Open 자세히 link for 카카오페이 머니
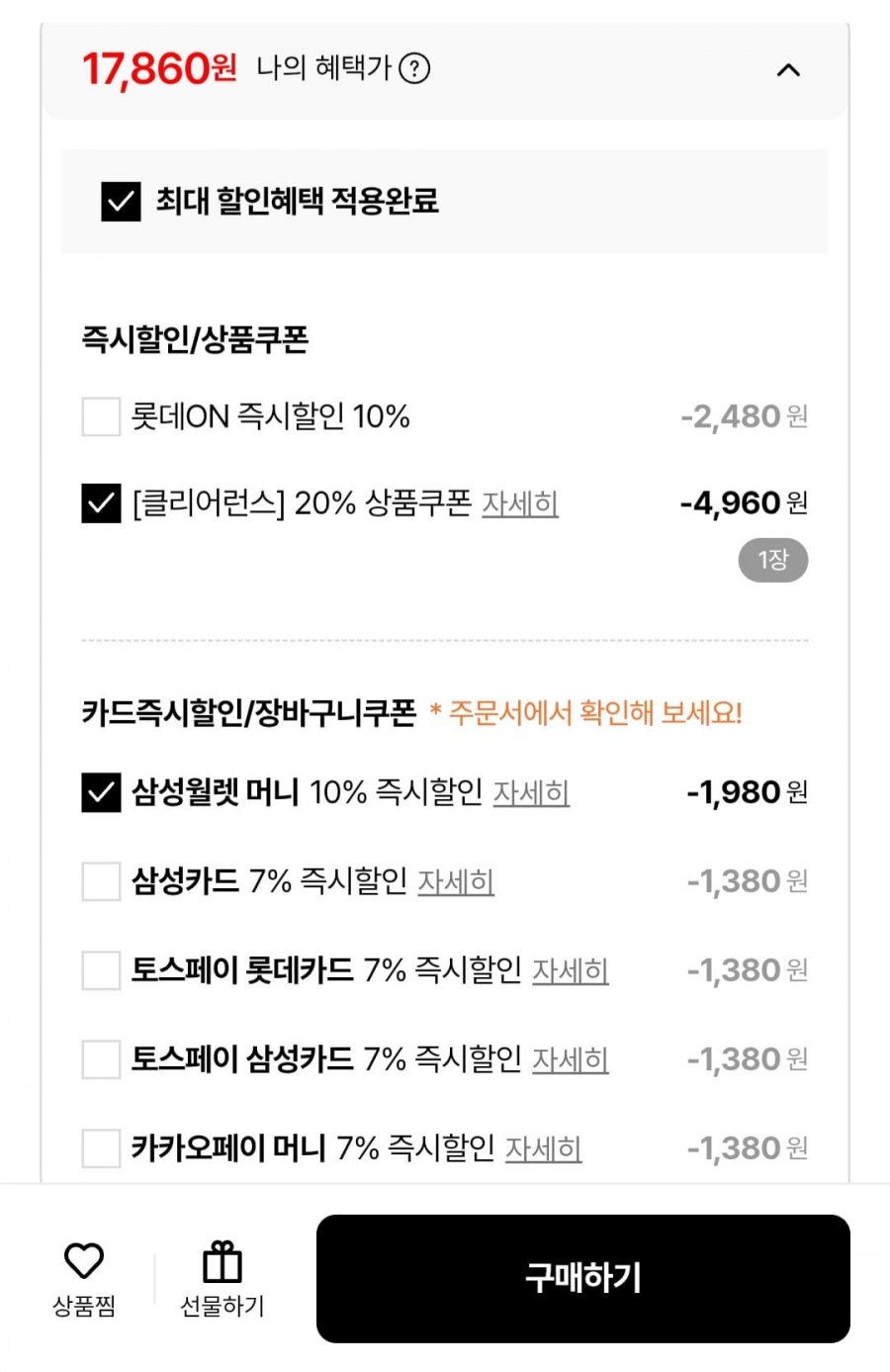Image resolution: width=890 pixels, height=1372 pixels. click(x=543, y=1148)
